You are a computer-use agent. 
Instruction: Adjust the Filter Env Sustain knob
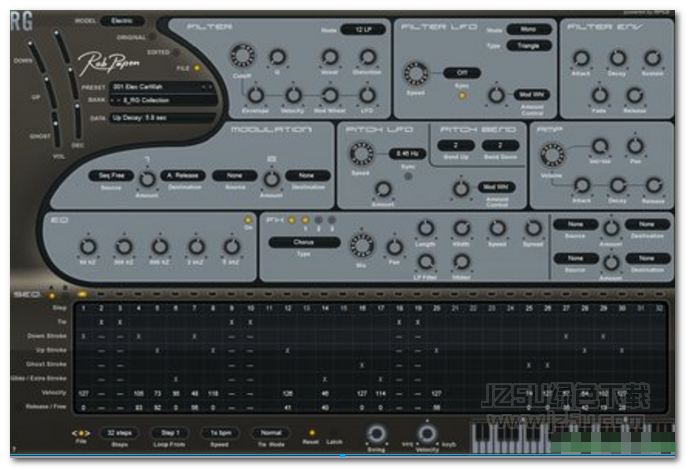tap(652, 58)
